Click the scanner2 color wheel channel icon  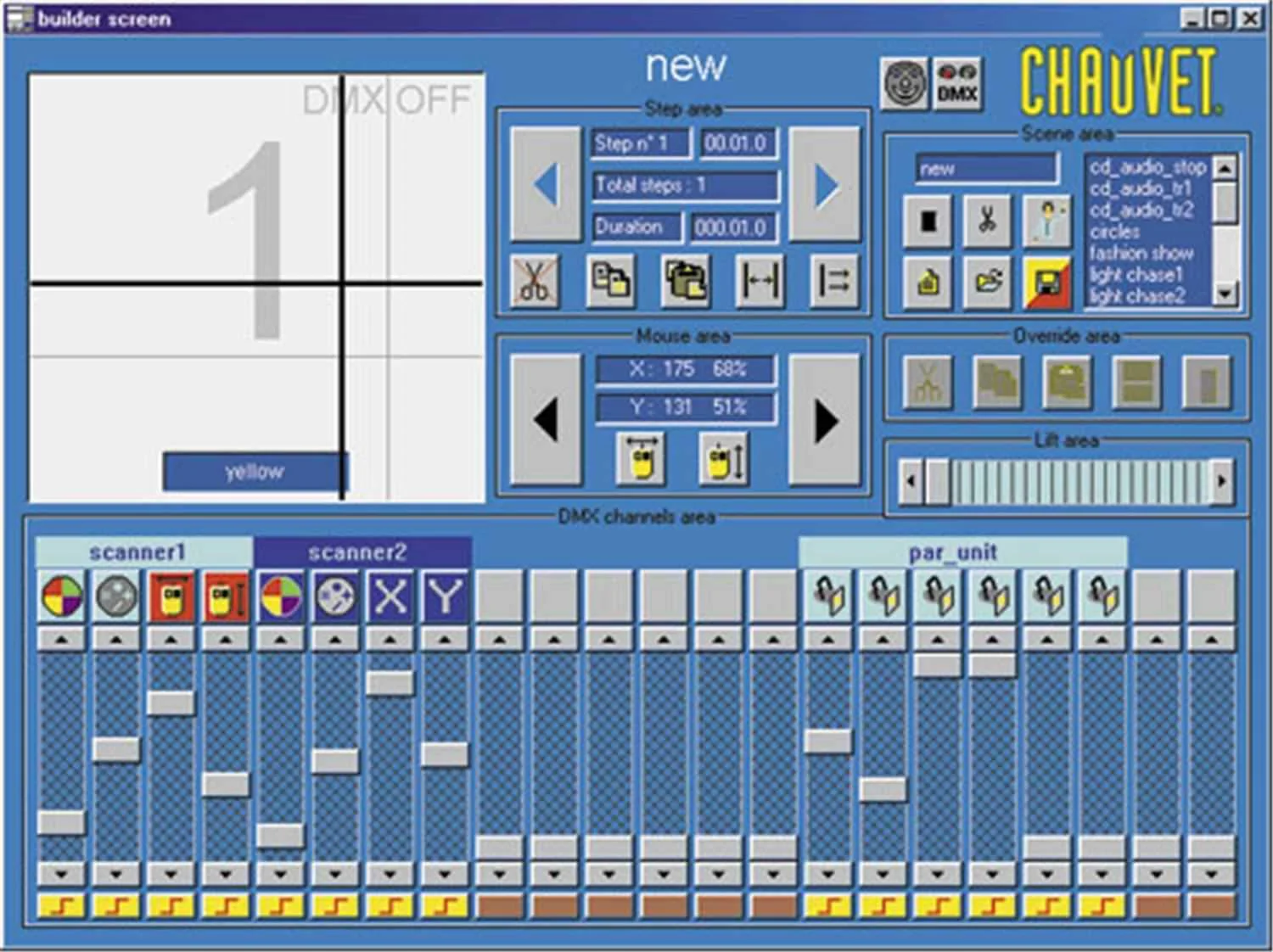tap(281, 596)
